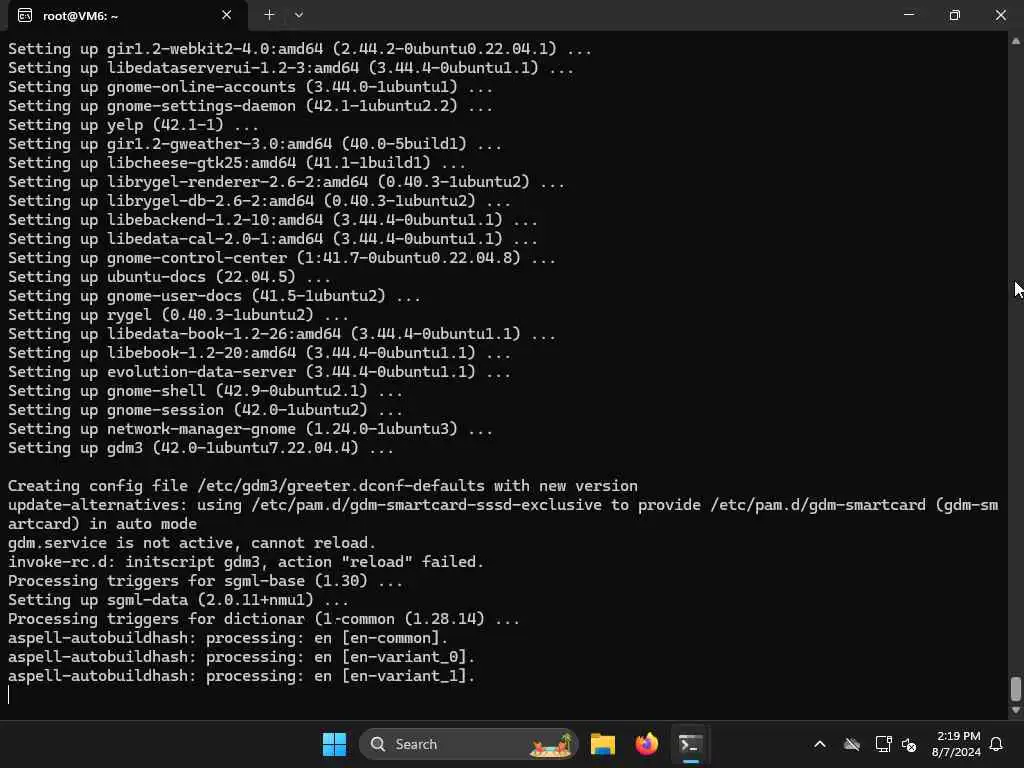Image resolution: width=1024 pixels, height=768 pixels.
Task: Click the scrollbar down arrow
Action: pos(1016,711)
